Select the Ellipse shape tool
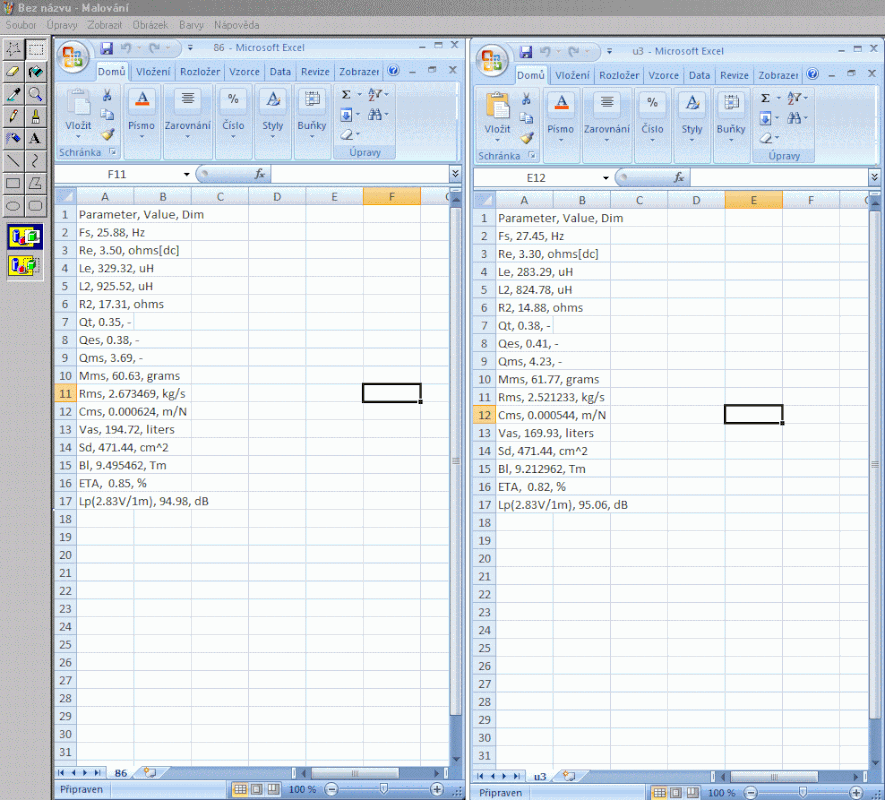The width and height of the screenshot is (885, 800). click(13, 206)
